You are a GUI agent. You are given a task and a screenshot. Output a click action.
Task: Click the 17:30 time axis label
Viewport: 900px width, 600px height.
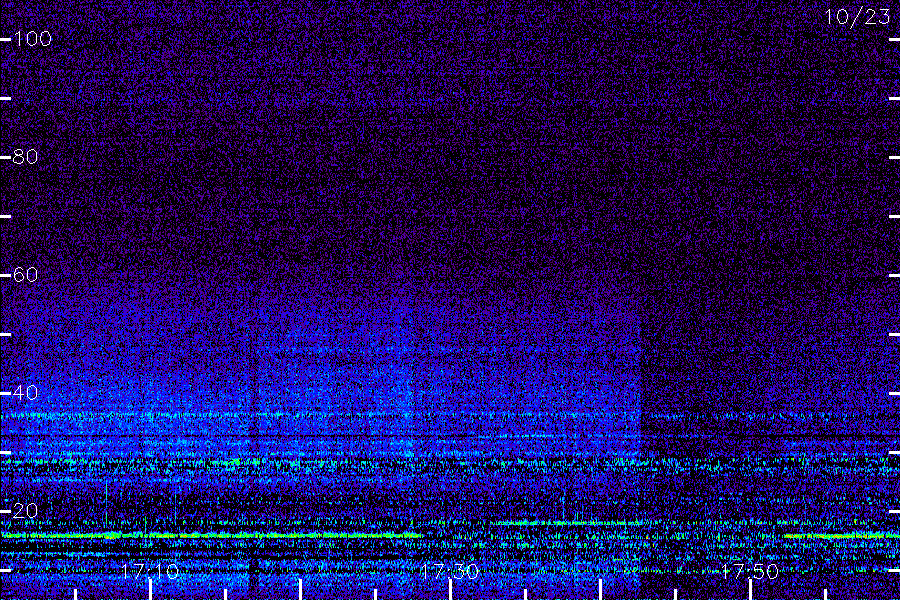449,571
